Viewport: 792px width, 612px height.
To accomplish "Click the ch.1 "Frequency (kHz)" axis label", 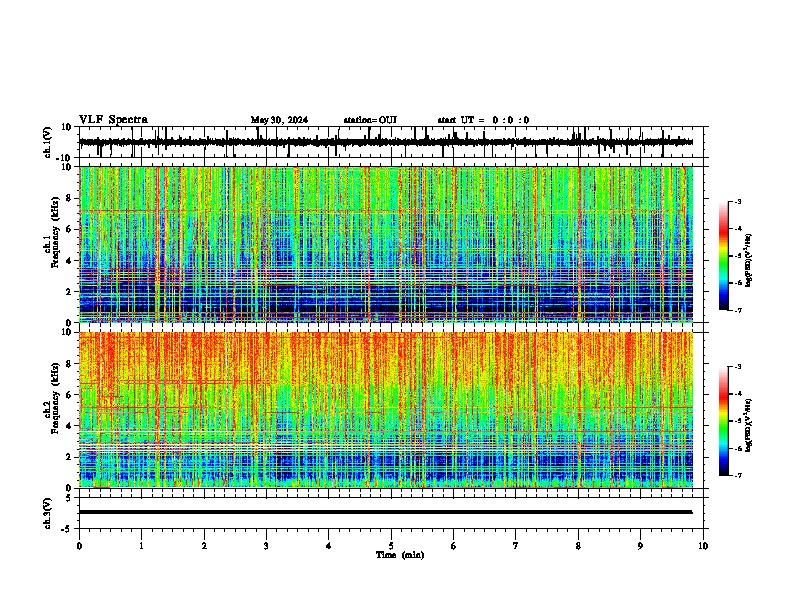I will [x=55, y=232].
